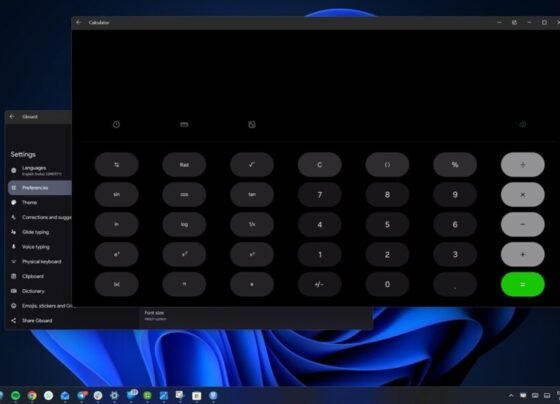Open the unit converter ruler icon

(x=184, y=125)
